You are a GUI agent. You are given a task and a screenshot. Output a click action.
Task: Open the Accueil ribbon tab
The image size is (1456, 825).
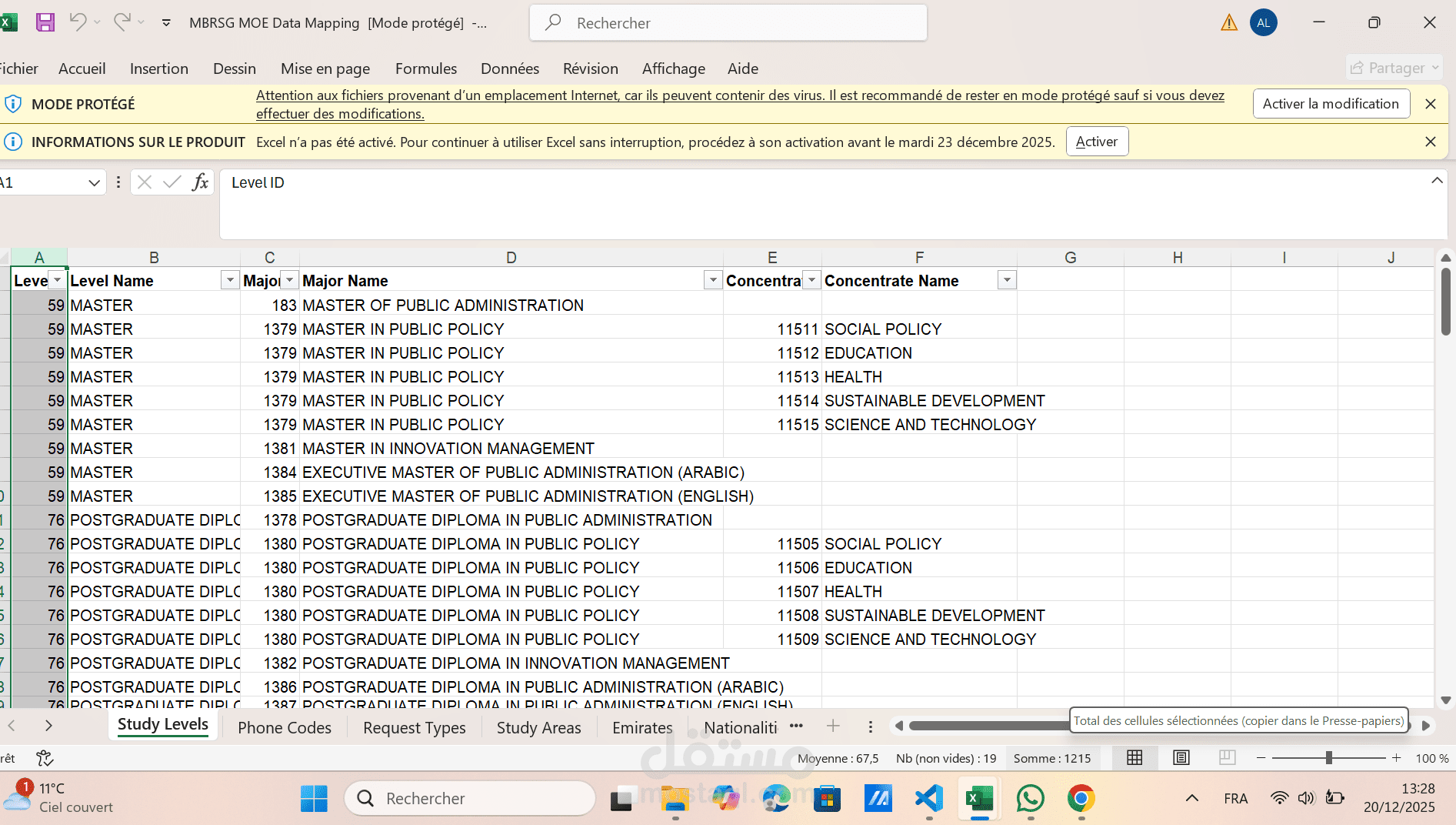[82, 68]
